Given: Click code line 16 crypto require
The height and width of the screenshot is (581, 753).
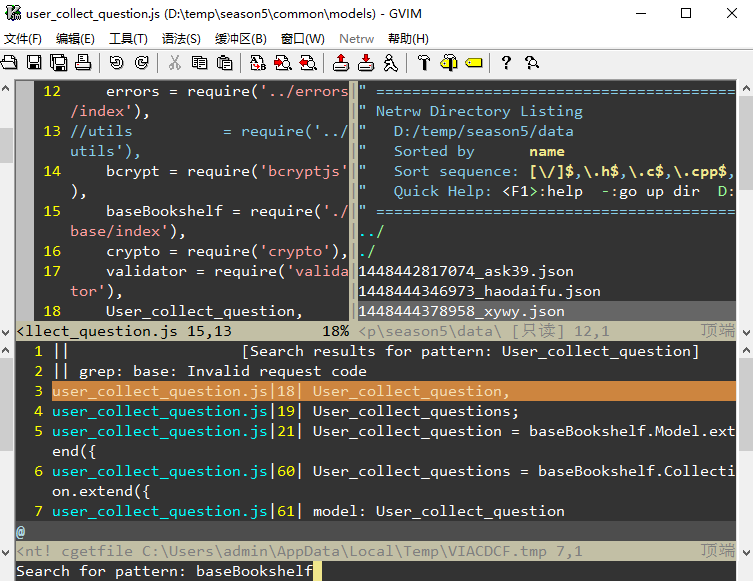Looking at the screenshot, I should click(x=227, y=251).
